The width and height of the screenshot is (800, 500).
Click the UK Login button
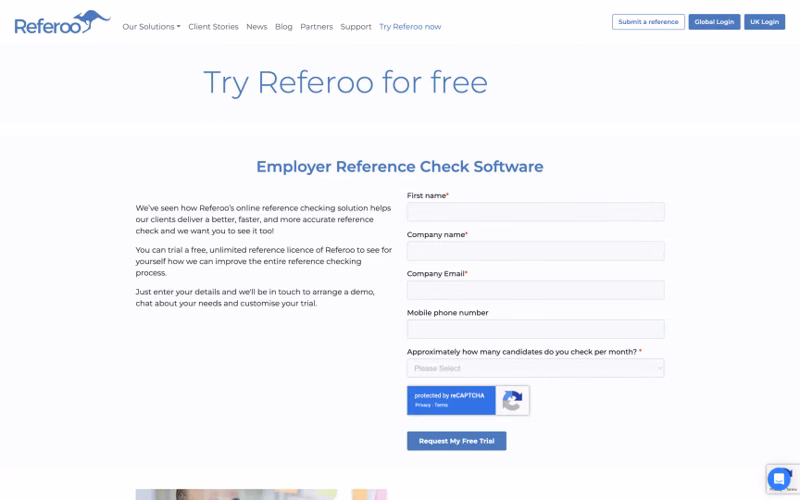[x=764, y=22]
